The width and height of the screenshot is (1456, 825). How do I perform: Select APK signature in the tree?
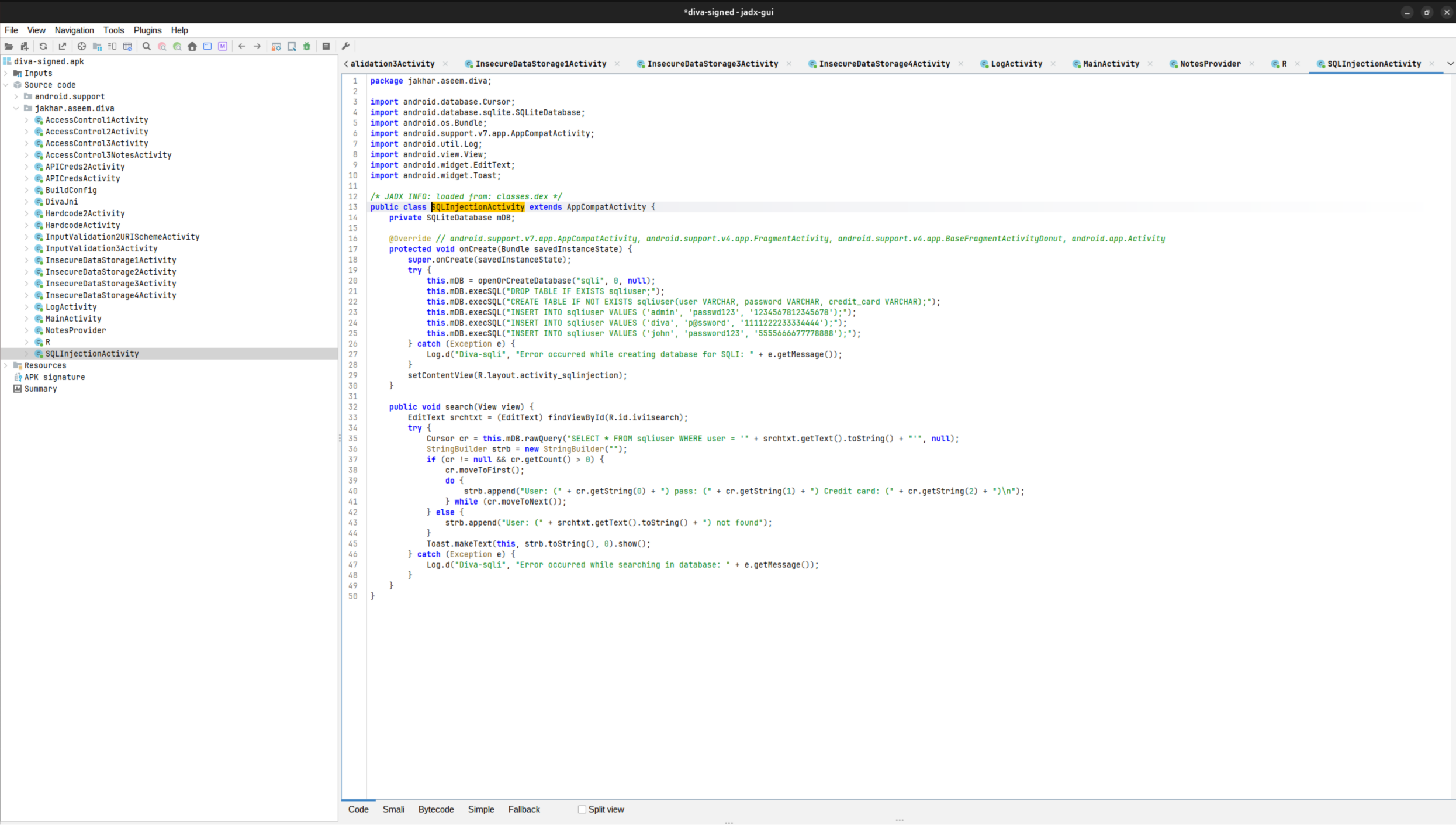(54, 377)
